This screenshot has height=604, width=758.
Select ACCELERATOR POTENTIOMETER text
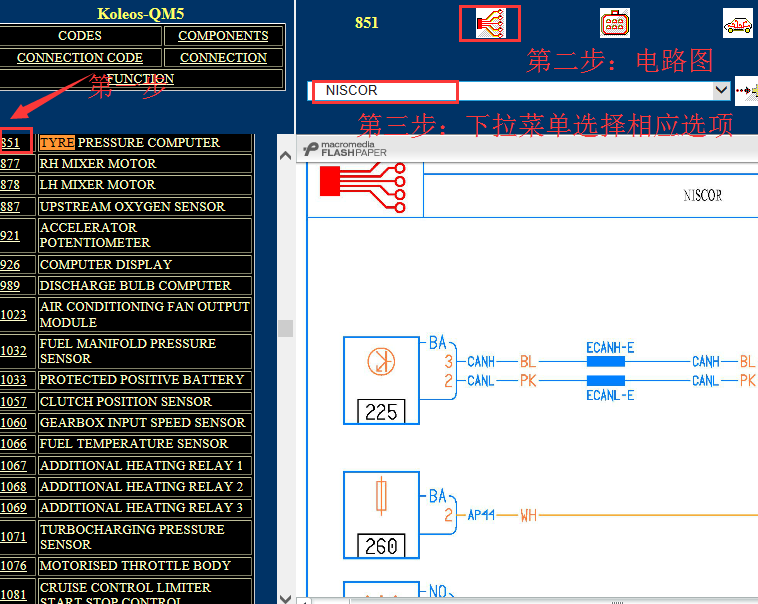[95, 235]
